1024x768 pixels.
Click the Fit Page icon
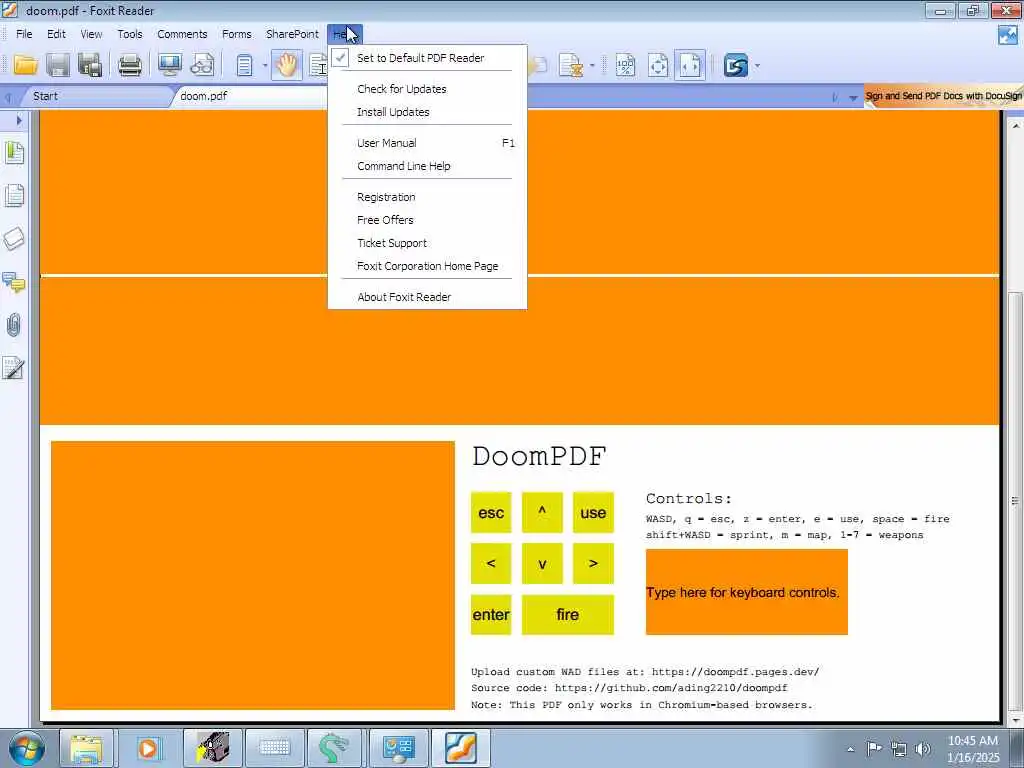[x=658, y=65]
